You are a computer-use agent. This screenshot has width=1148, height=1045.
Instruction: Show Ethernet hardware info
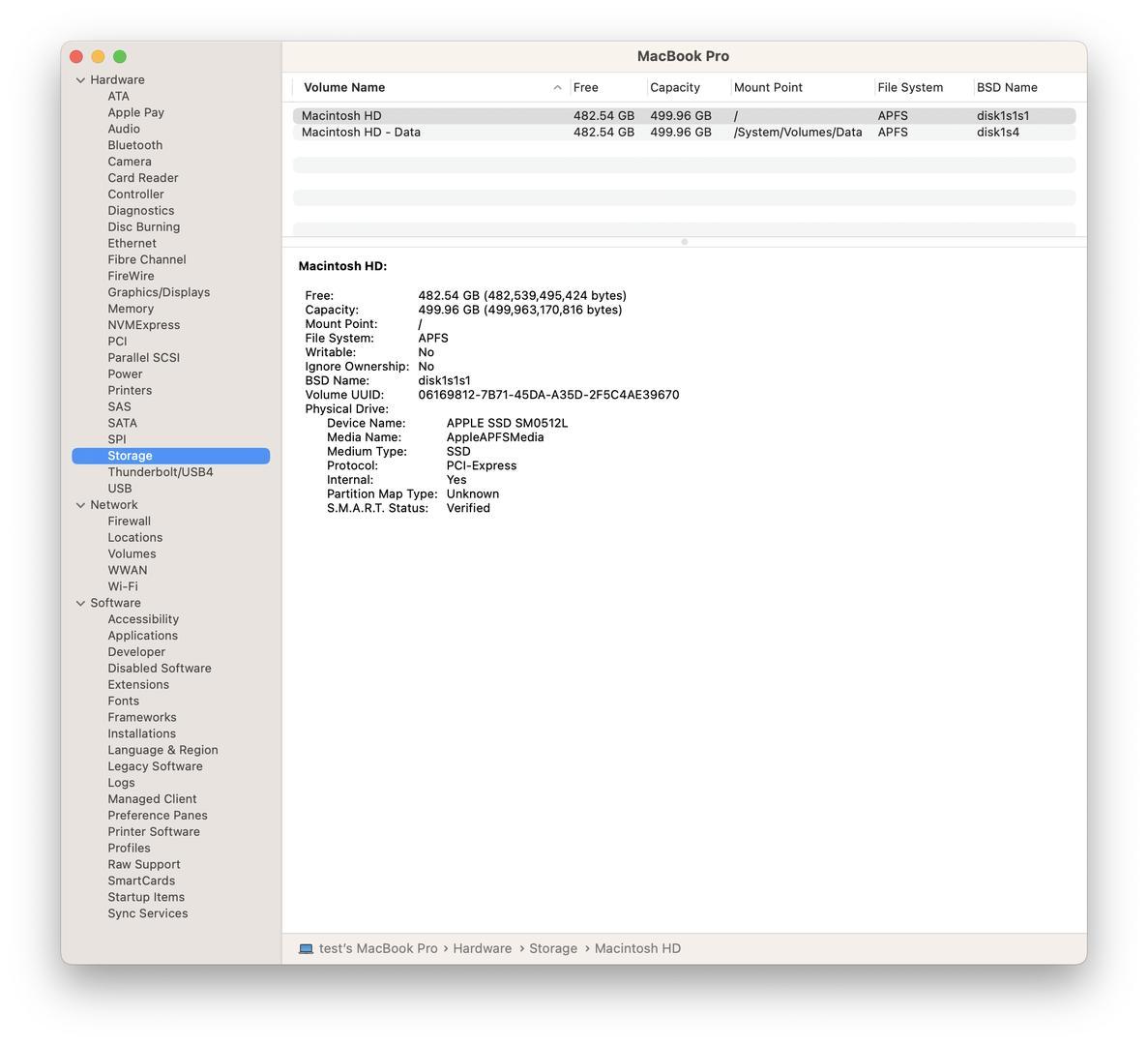132,243
